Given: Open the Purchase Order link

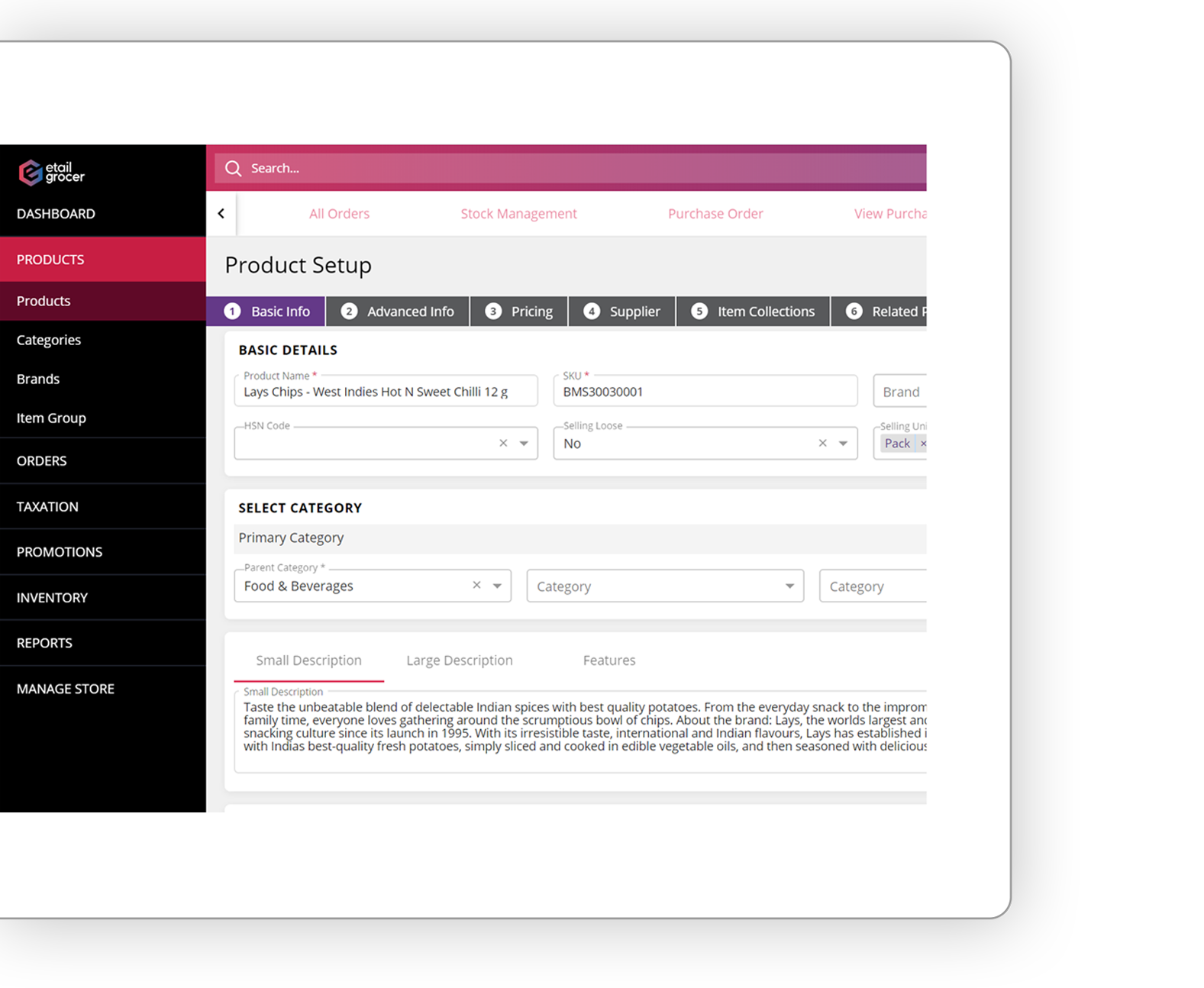Looking at the screenshot, I should click(715, 214).
